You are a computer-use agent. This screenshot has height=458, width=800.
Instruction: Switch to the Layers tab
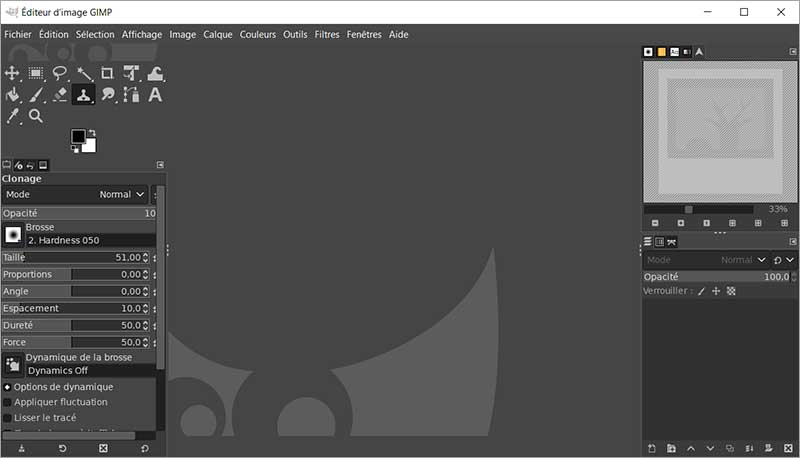[647, 241]
